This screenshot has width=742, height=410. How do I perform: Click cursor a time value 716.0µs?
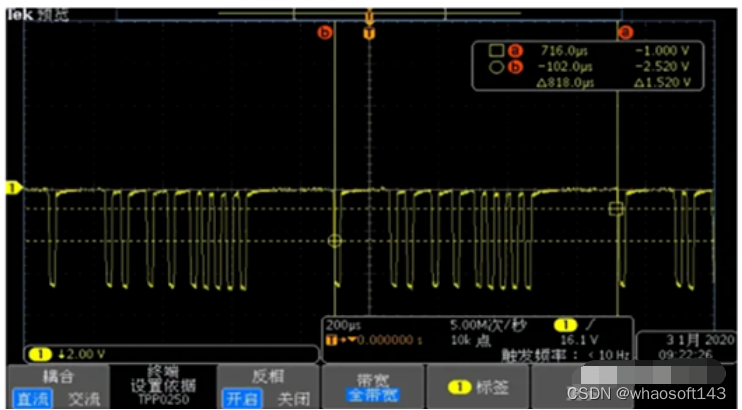click(x=564, y=50)
